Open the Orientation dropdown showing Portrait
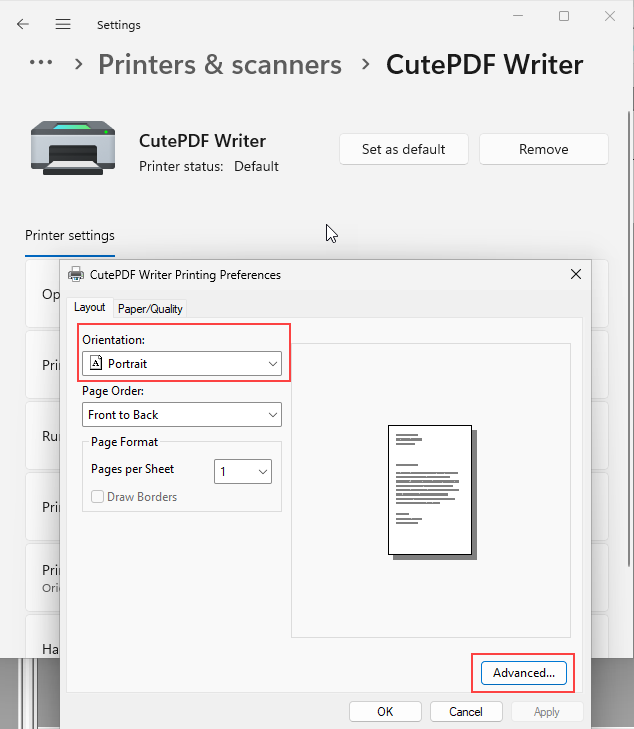The height and width of the screenshot is (729, 634). click(x=182, y=364)
